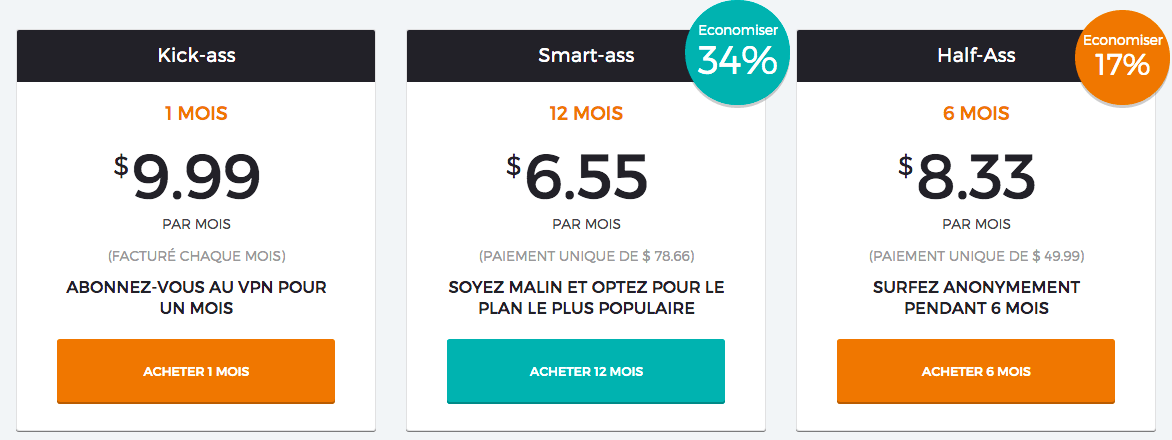Click the PAIEMENT UNIQUE DE $ 78.66 note
The width and height of the screenshot is (1172, 440).
[586, 256]
